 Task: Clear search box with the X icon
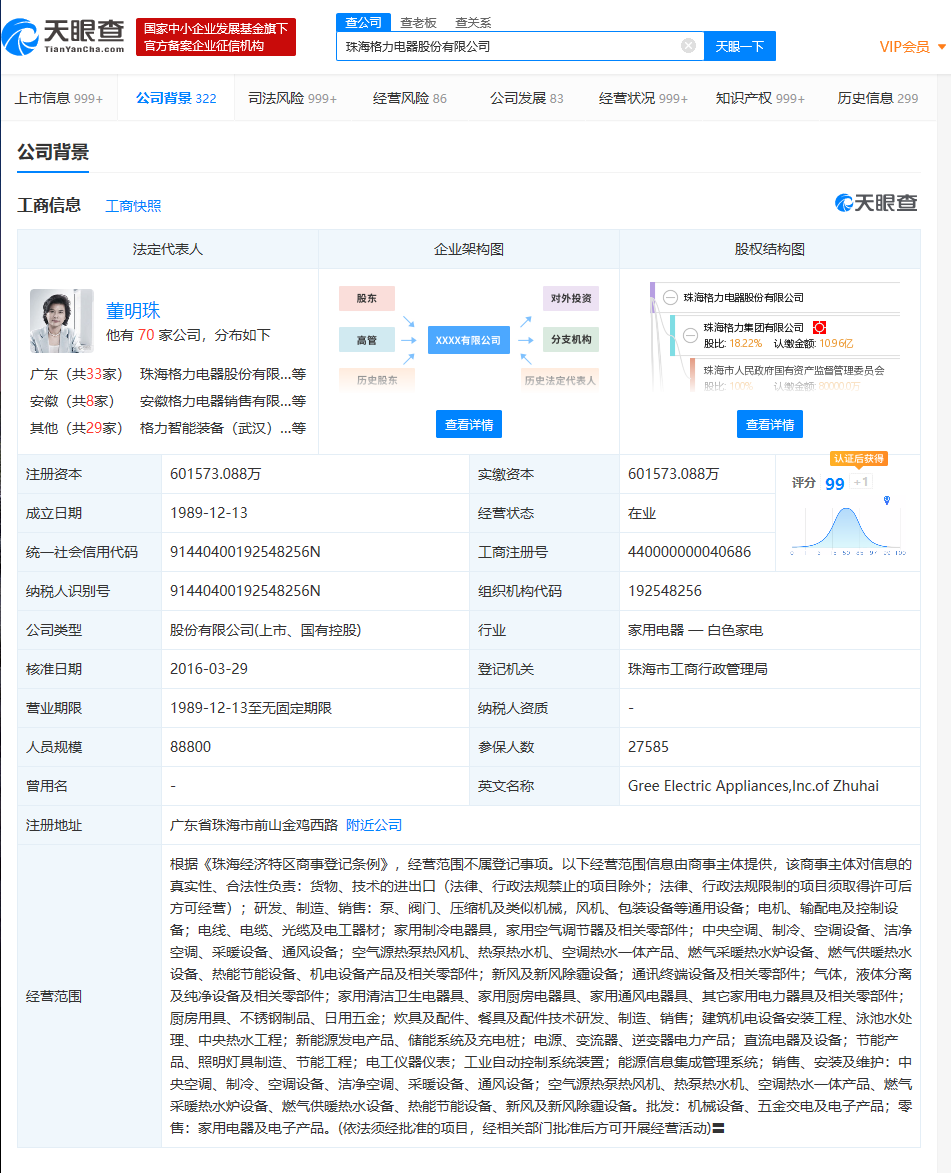pos(688,45)
